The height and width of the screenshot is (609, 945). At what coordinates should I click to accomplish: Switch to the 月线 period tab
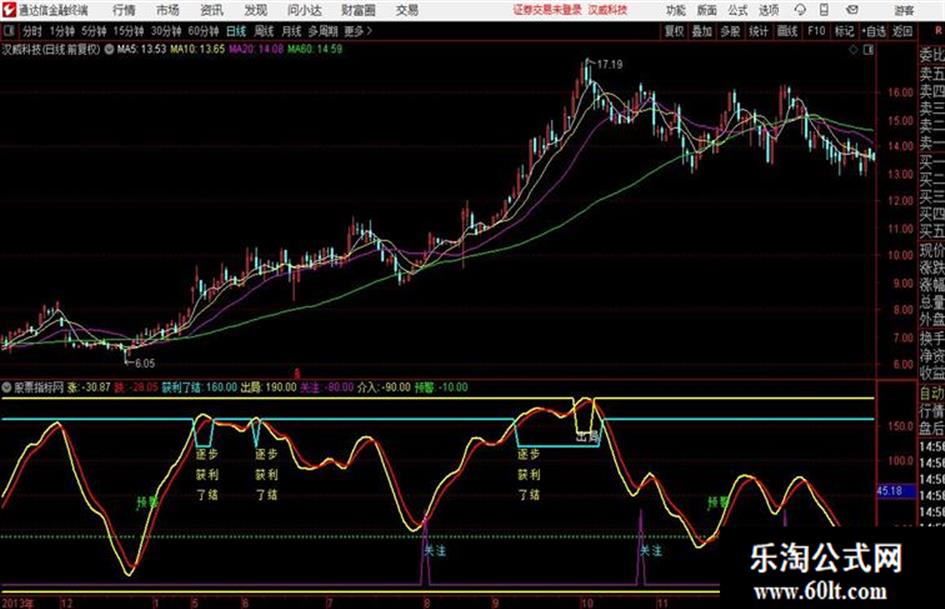292,31
